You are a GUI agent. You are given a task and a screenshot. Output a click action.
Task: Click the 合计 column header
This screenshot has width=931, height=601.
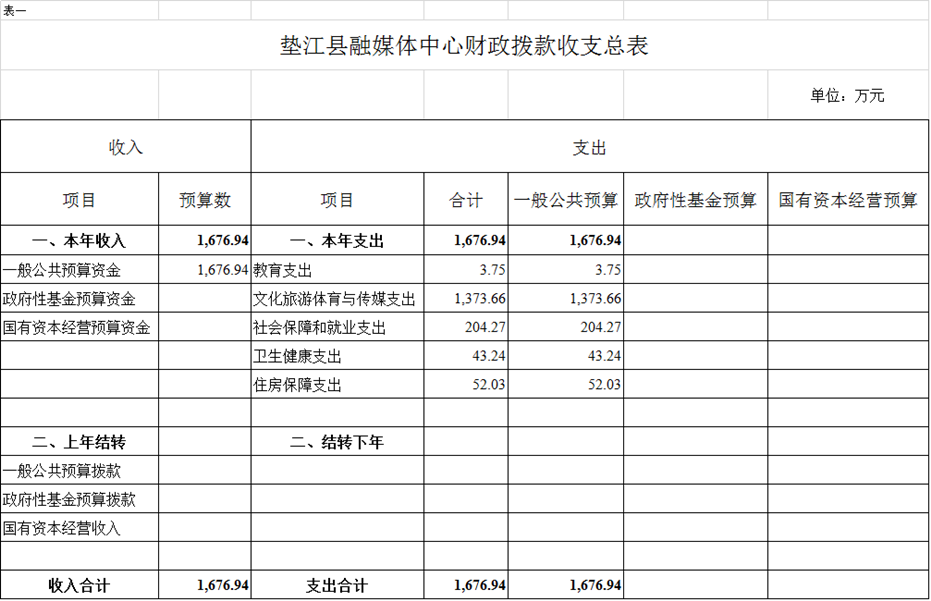click(x=466, y=200)
